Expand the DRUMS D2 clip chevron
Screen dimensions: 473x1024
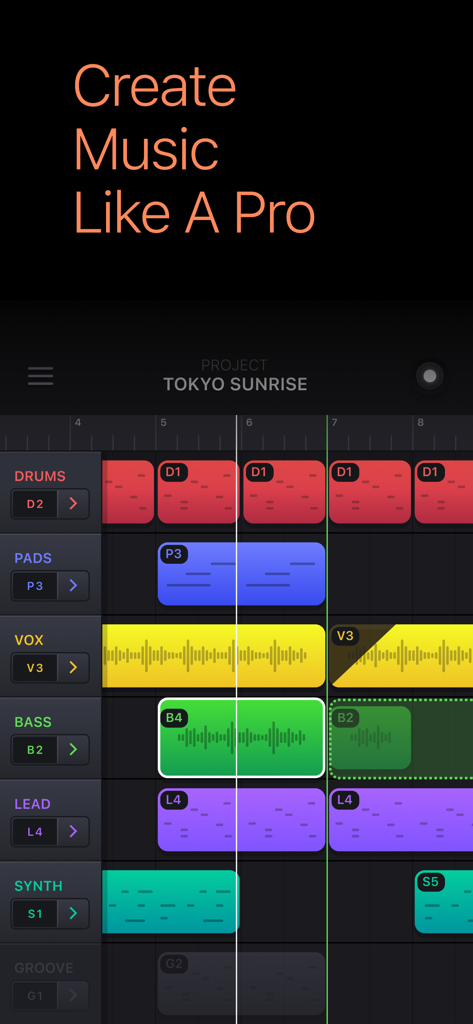click(x=73, y=504)
